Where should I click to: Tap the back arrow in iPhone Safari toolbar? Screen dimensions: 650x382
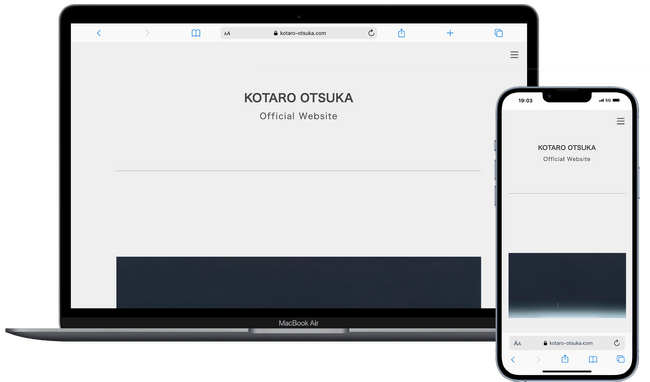point(513,359)
